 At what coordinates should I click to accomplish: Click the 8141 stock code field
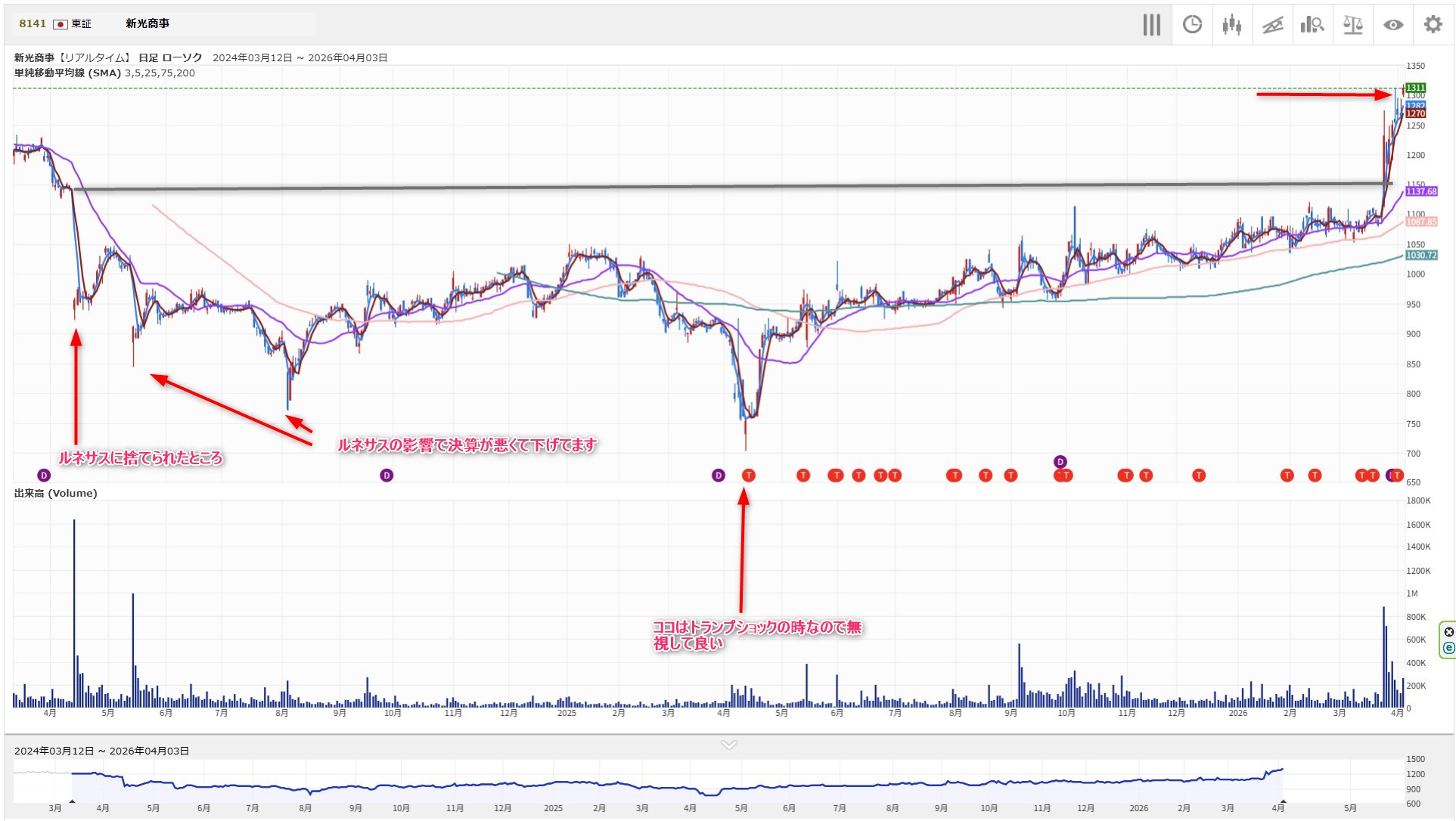pos(33,23)
